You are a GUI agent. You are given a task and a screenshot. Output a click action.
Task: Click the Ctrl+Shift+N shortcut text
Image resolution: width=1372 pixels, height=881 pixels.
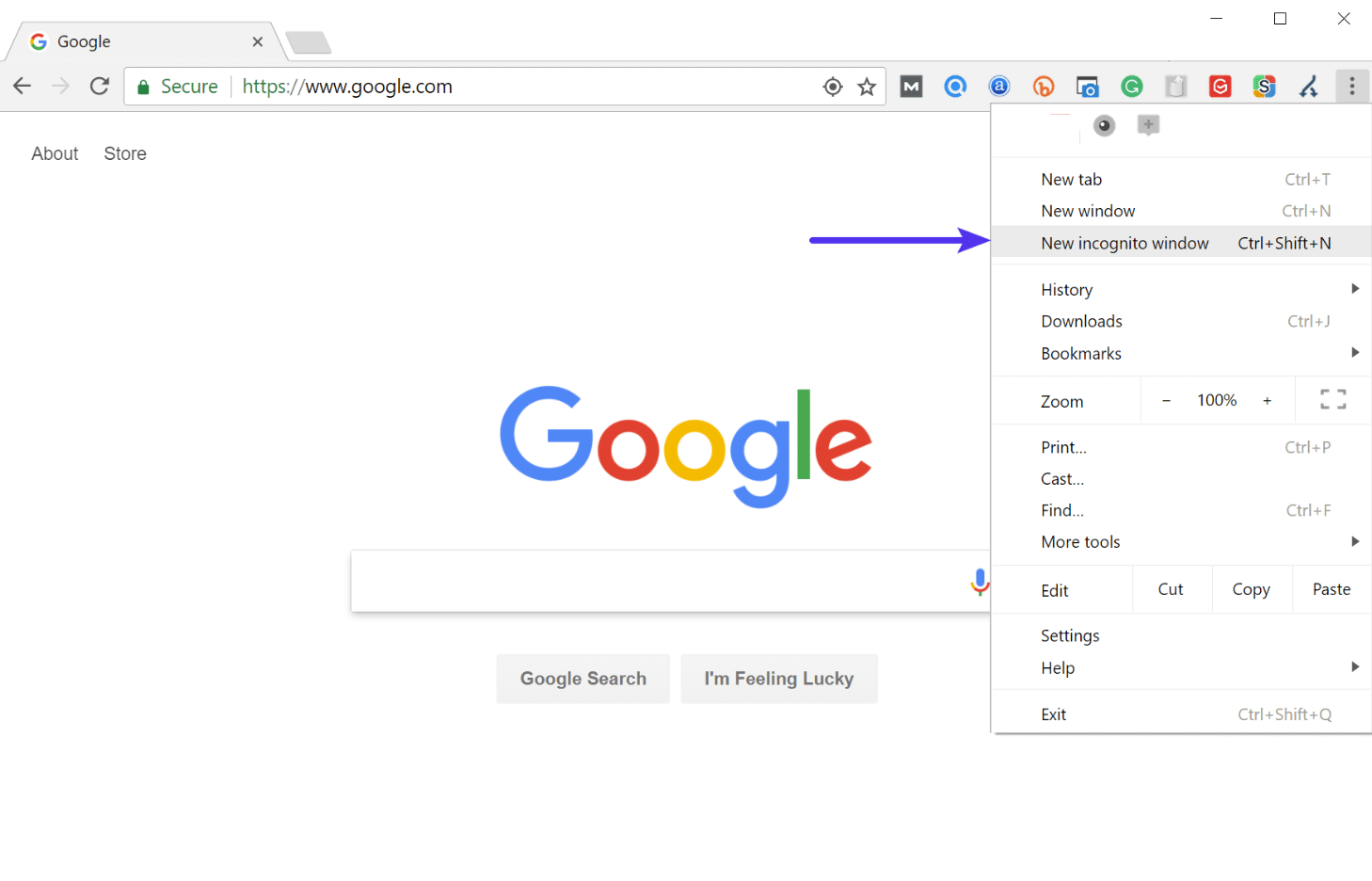tap(1284, 243)
